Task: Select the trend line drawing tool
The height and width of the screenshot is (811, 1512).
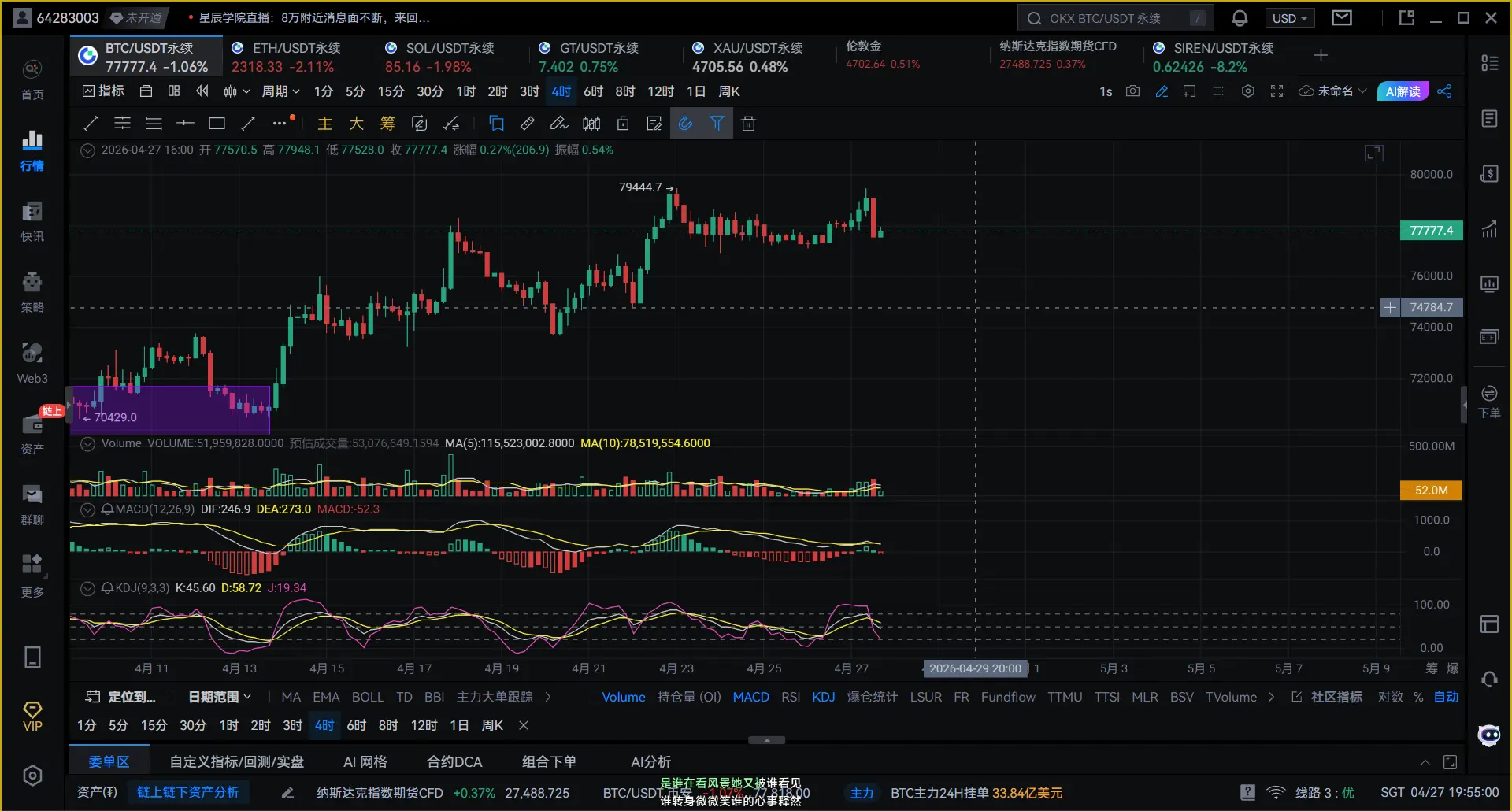Action: [91, 124]
